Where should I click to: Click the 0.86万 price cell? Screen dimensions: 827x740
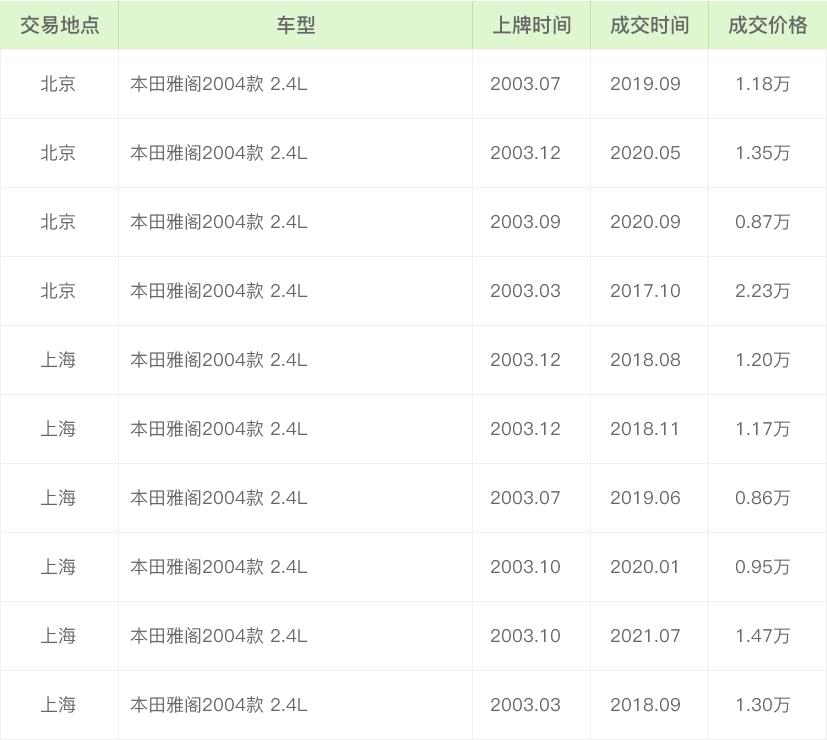[x=762, y=498]
